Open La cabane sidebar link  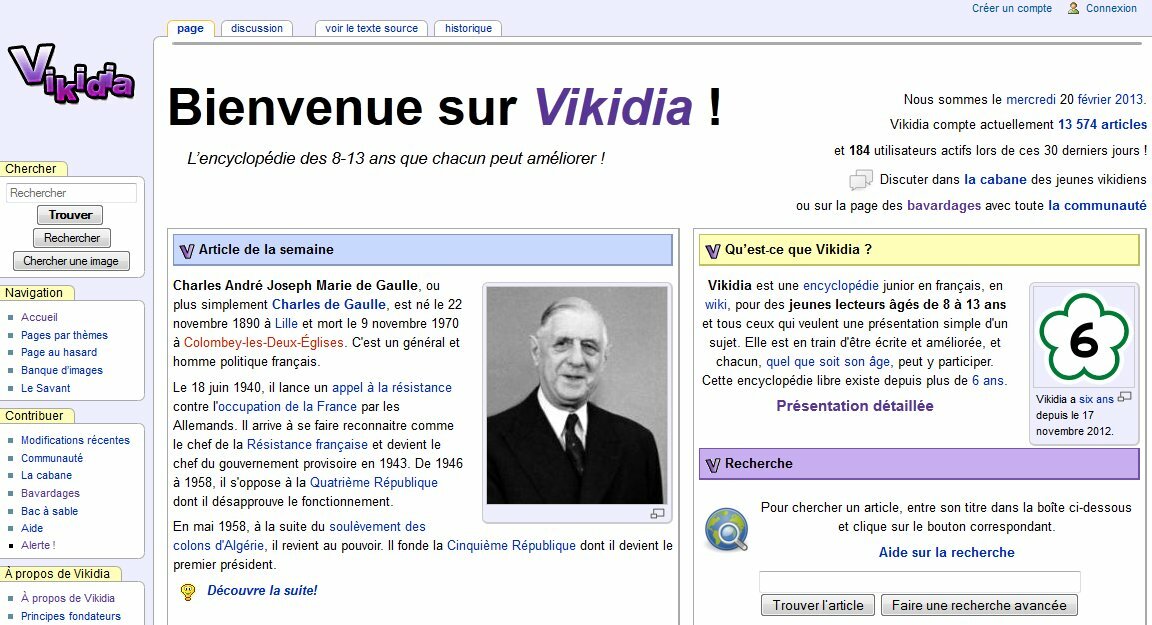tap(46, 475)
